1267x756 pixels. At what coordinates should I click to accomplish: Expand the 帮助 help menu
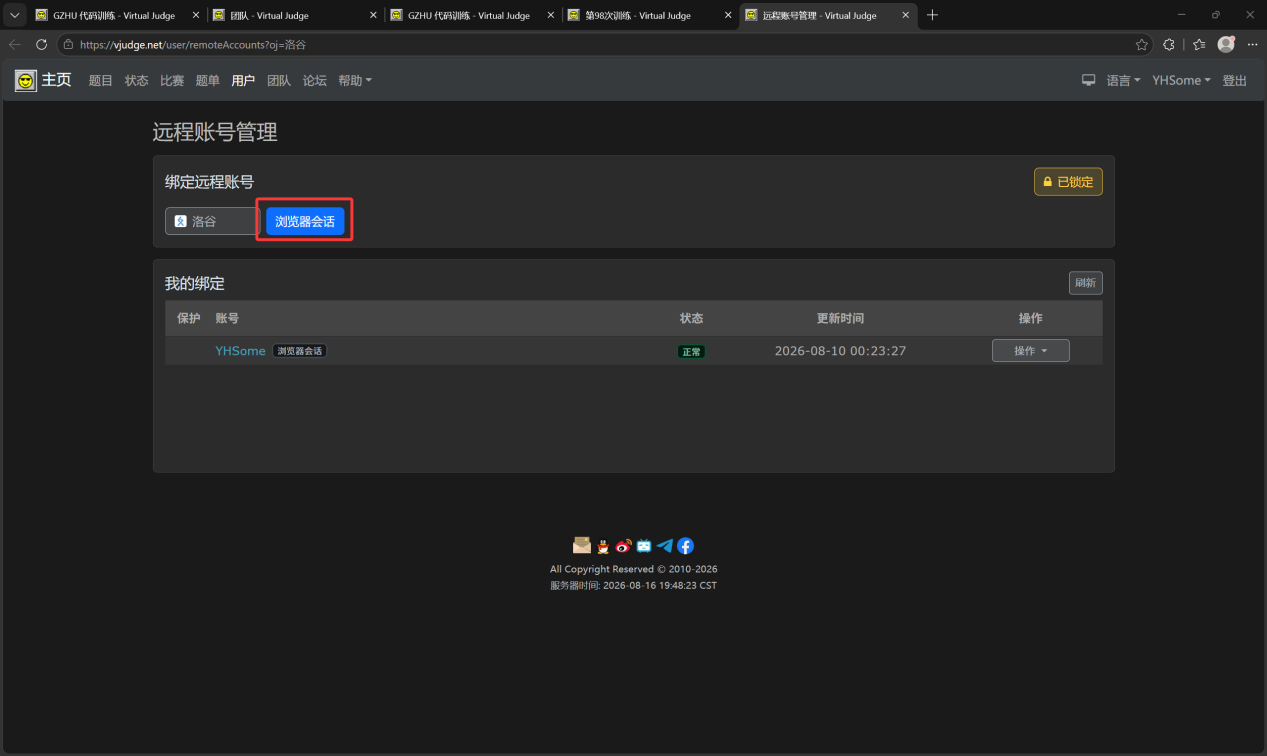(355, 80)
